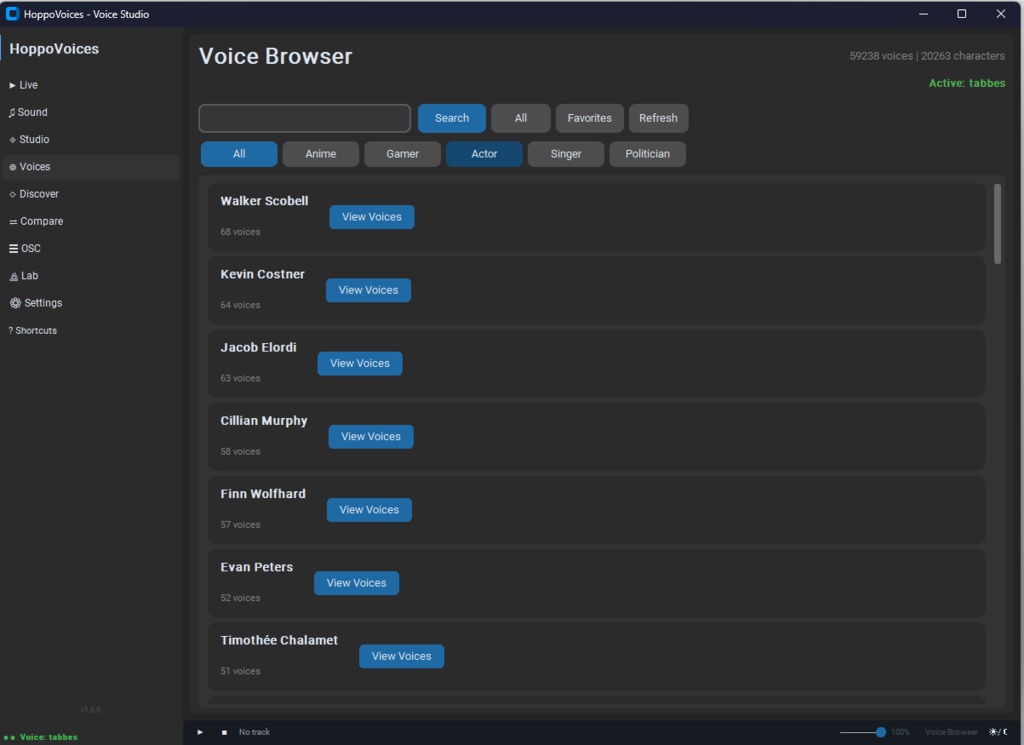
Task: Toggle the light/dark theme icon
Action: click(998, 732)
